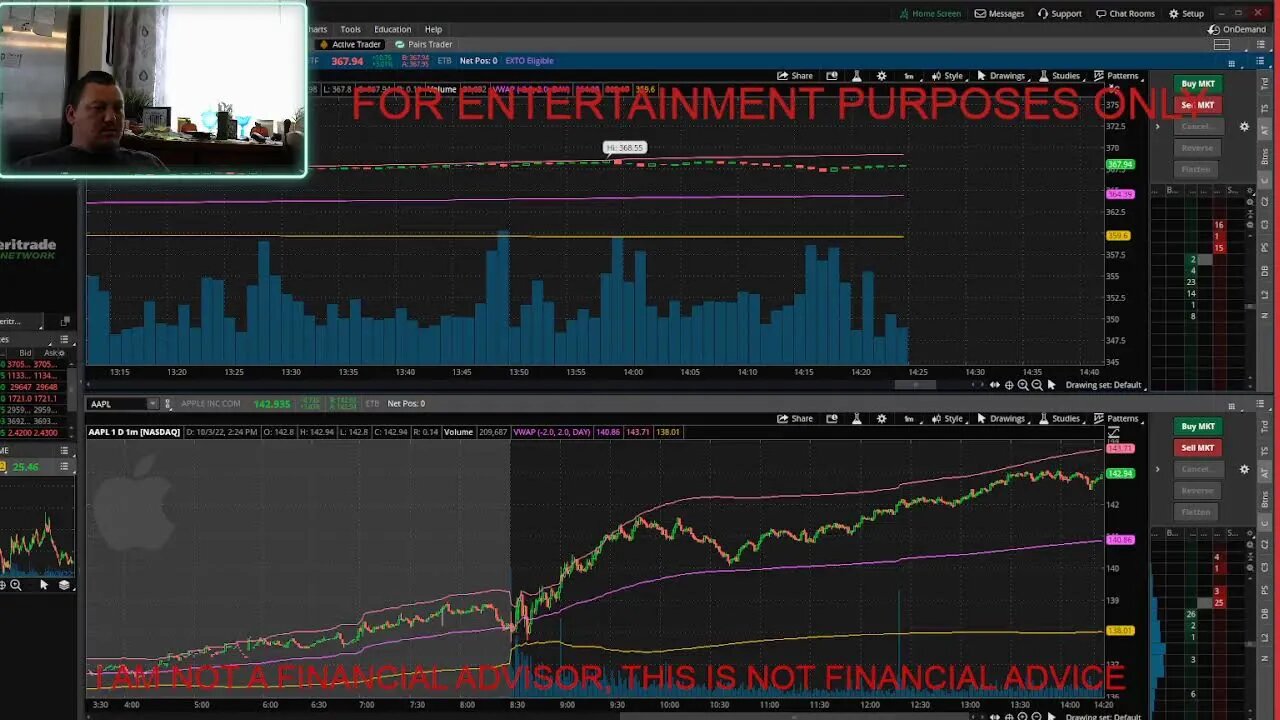Open the Home Screen button
The width and height of the screenshot is (1280, 720).
(930, 14)
